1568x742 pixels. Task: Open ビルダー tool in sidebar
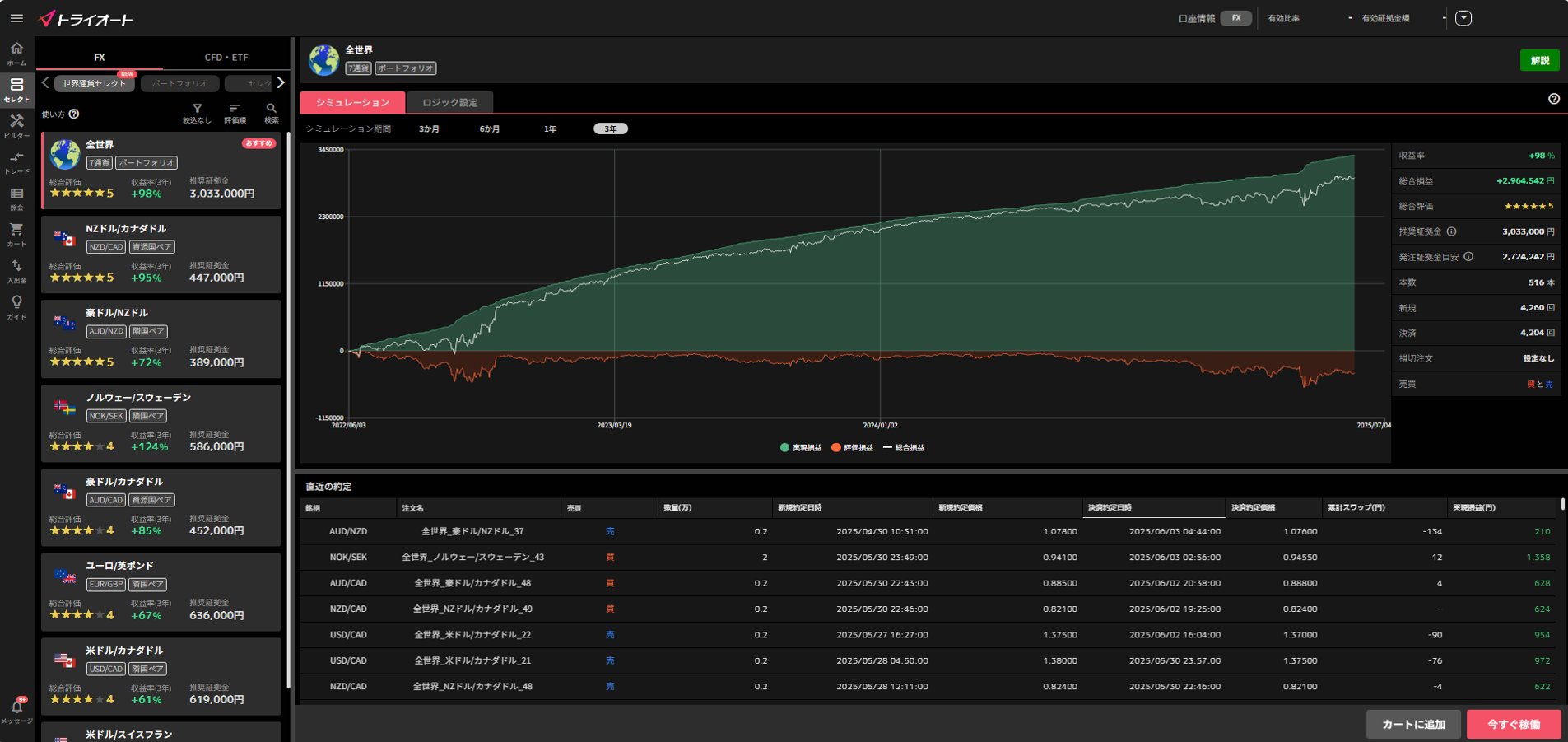(x=16, y=126)
